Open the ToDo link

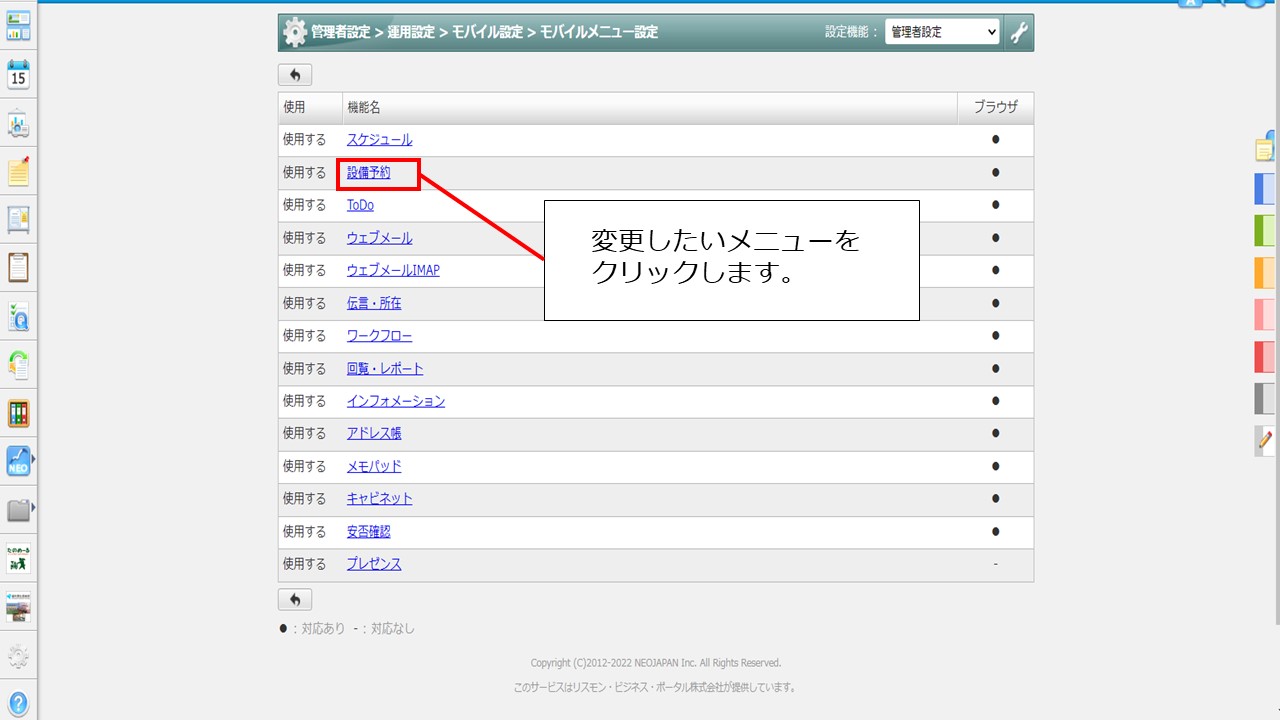pyautogui.click(x=360, y=205)
